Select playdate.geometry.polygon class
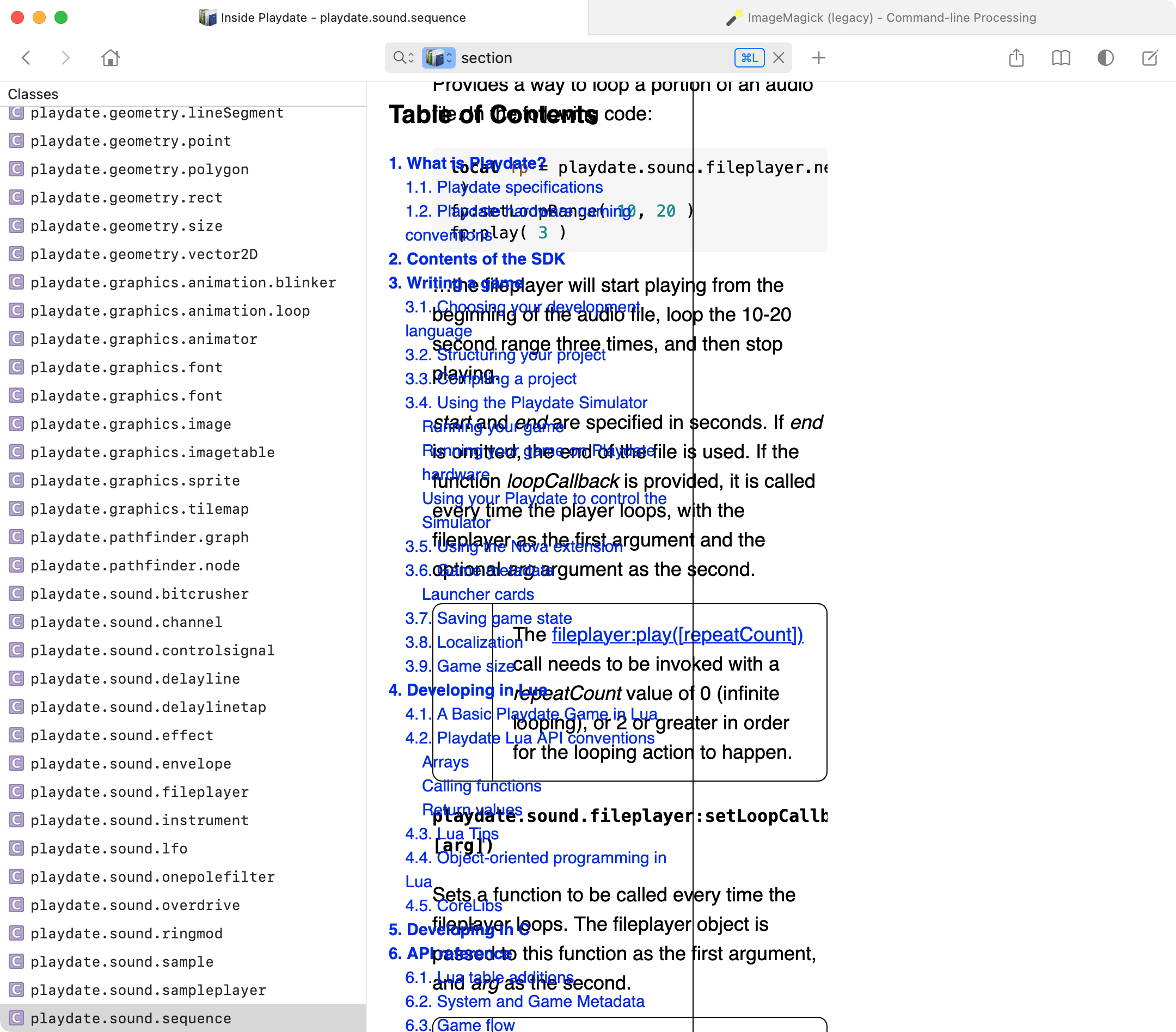 183,169
